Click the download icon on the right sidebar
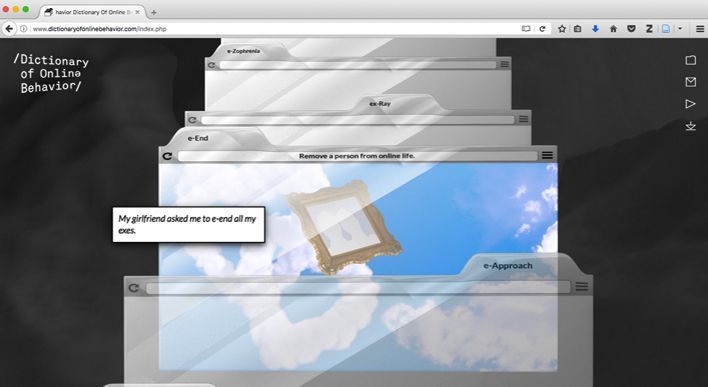This screenshot has width=708, height=387. 690,126
